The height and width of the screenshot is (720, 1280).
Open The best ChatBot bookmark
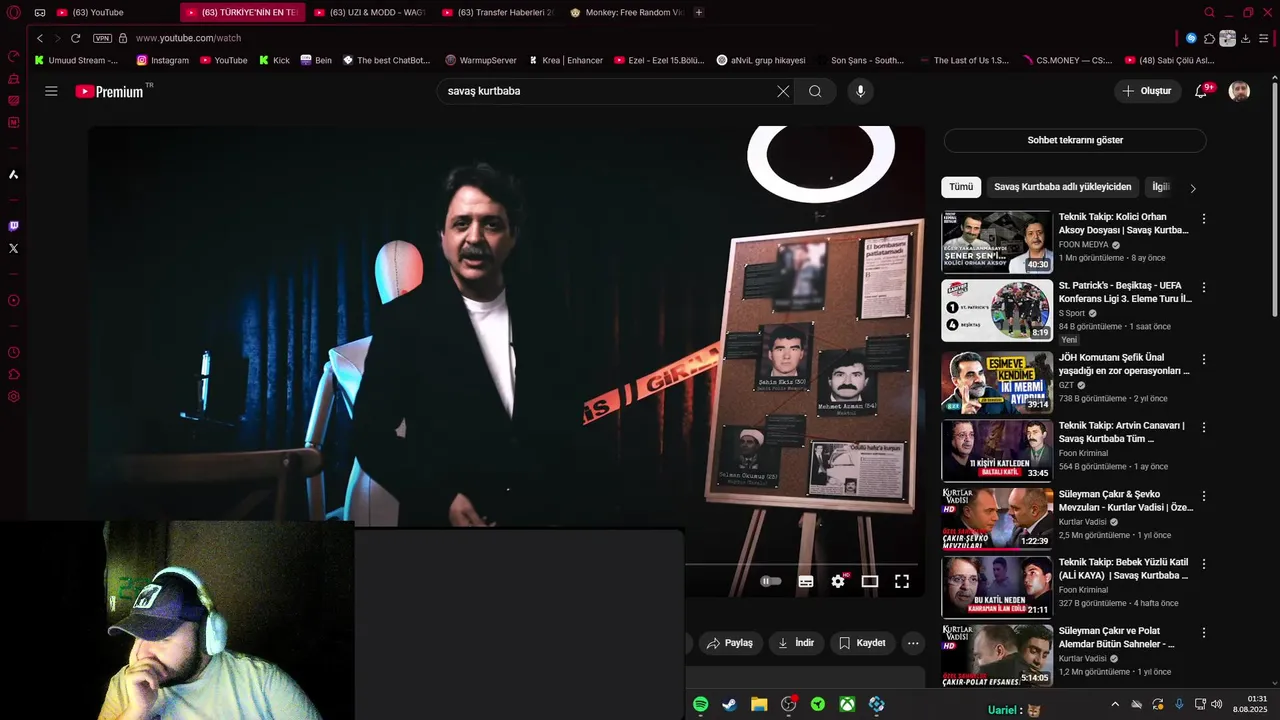(x=386, y=60)
